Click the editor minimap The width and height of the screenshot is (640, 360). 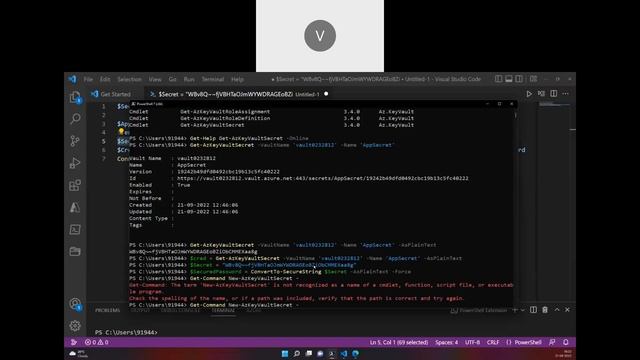pos(555,105)
